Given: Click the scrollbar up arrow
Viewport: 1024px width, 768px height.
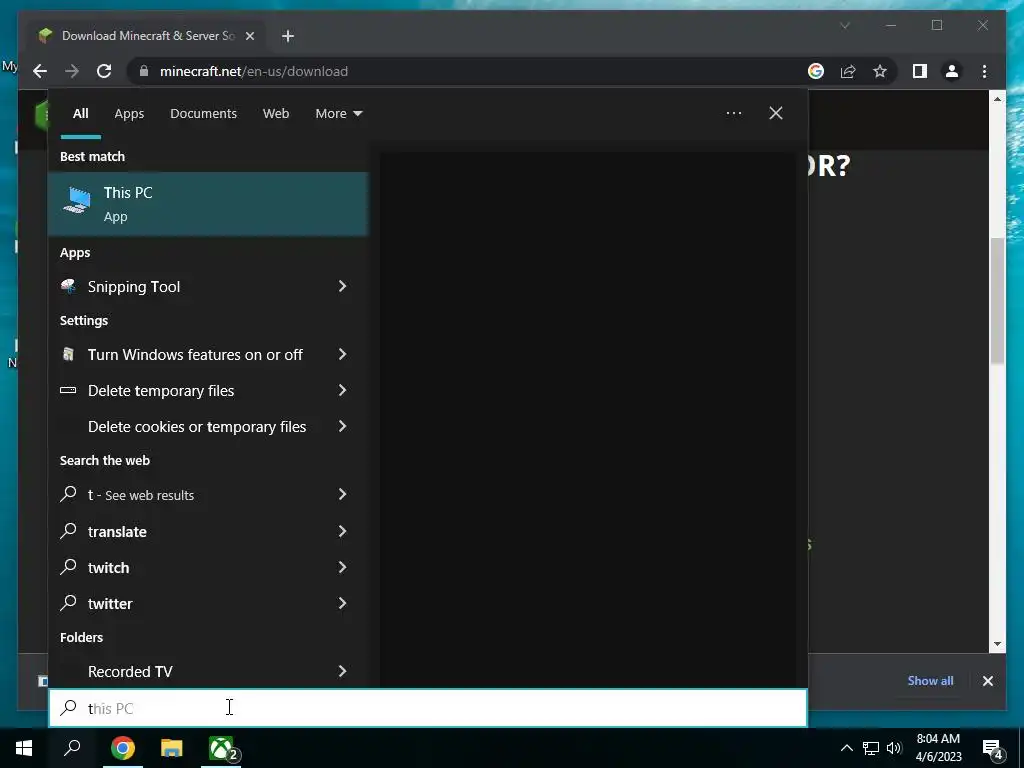Looking at the screenshot, I should (x=997, y=99).
